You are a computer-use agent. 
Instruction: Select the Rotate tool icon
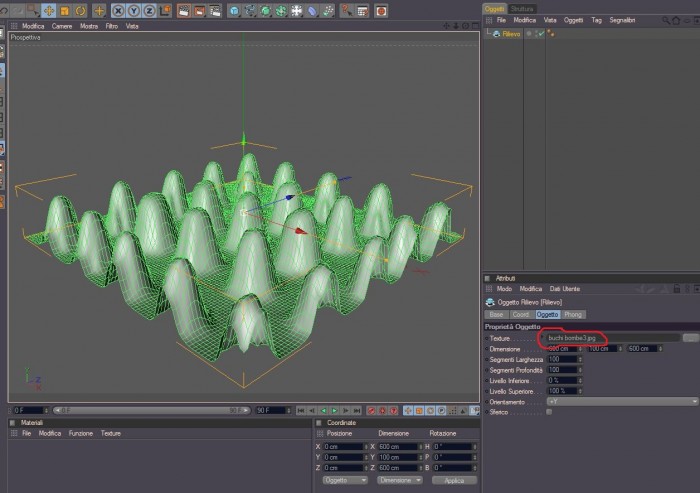click(x=80, y=11)
